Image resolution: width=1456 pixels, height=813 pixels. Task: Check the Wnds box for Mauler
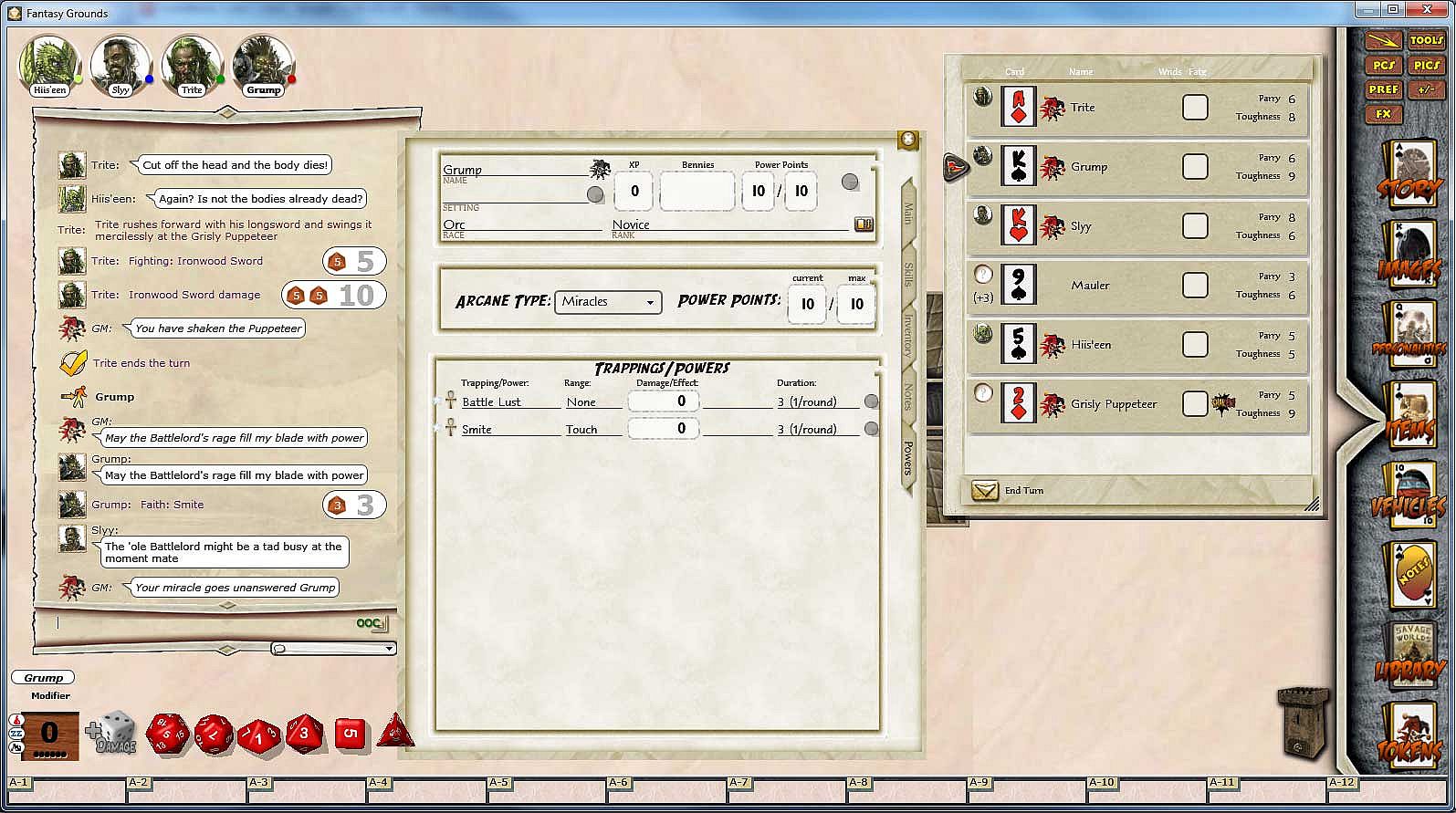(1194, 286)
